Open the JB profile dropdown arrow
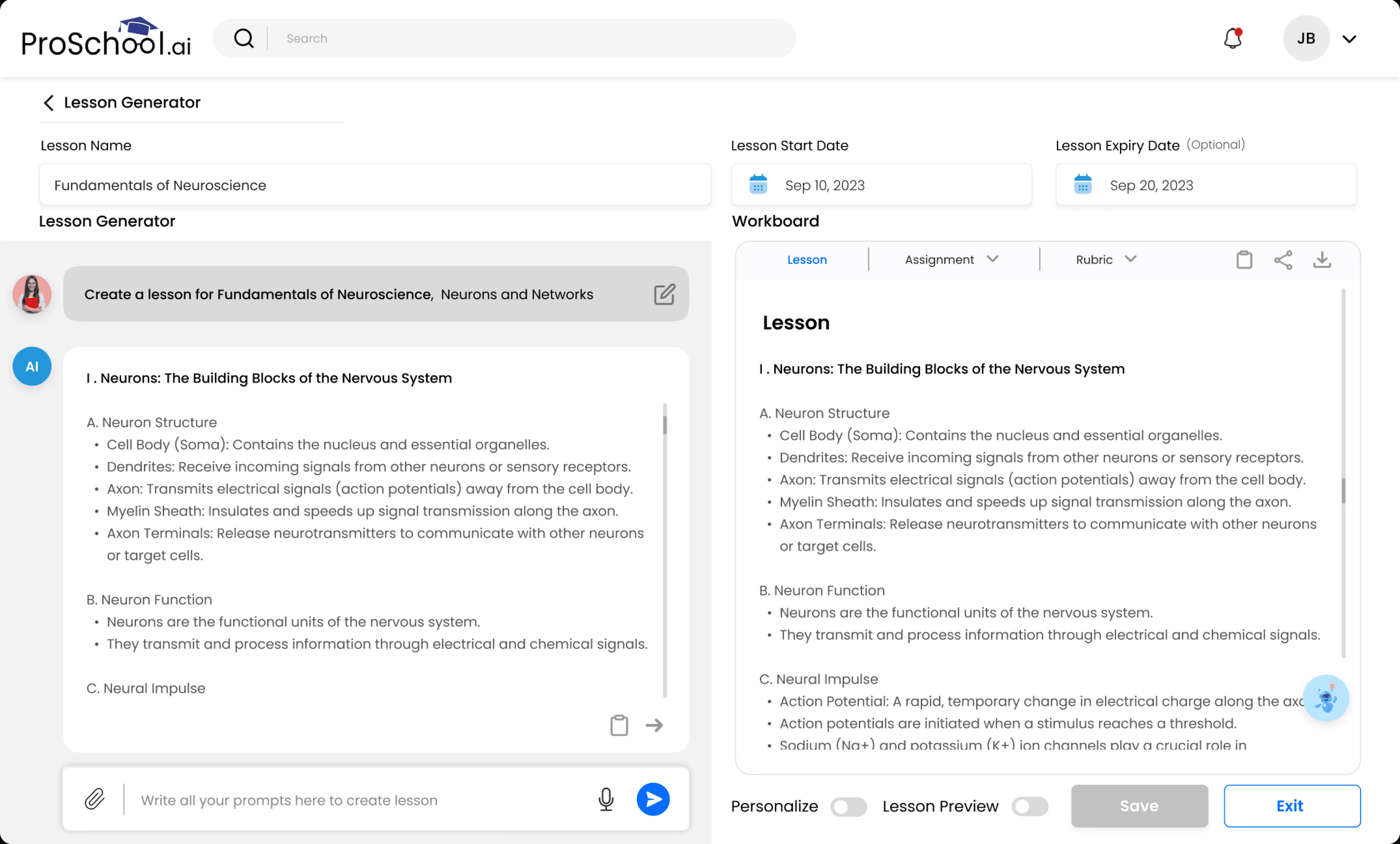This screenshot has height=844, width=1400. 1349,39
